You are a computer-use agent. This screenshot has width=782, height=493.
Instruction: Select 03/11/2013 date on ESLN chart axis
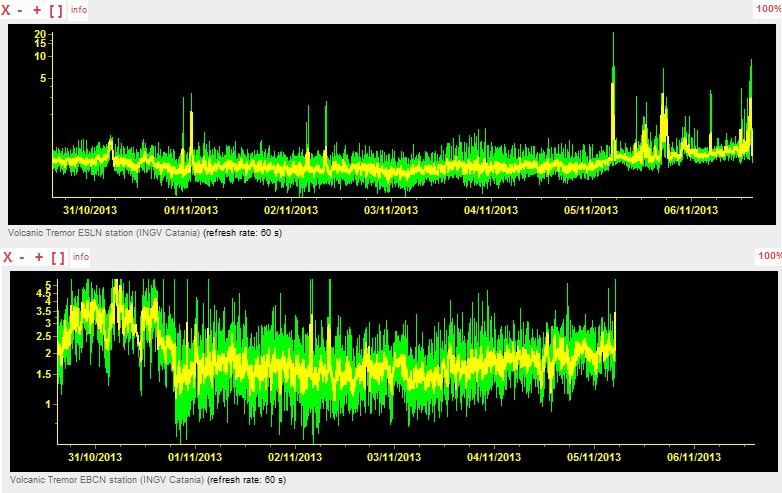pyautogui.click(x=391, y=211)
